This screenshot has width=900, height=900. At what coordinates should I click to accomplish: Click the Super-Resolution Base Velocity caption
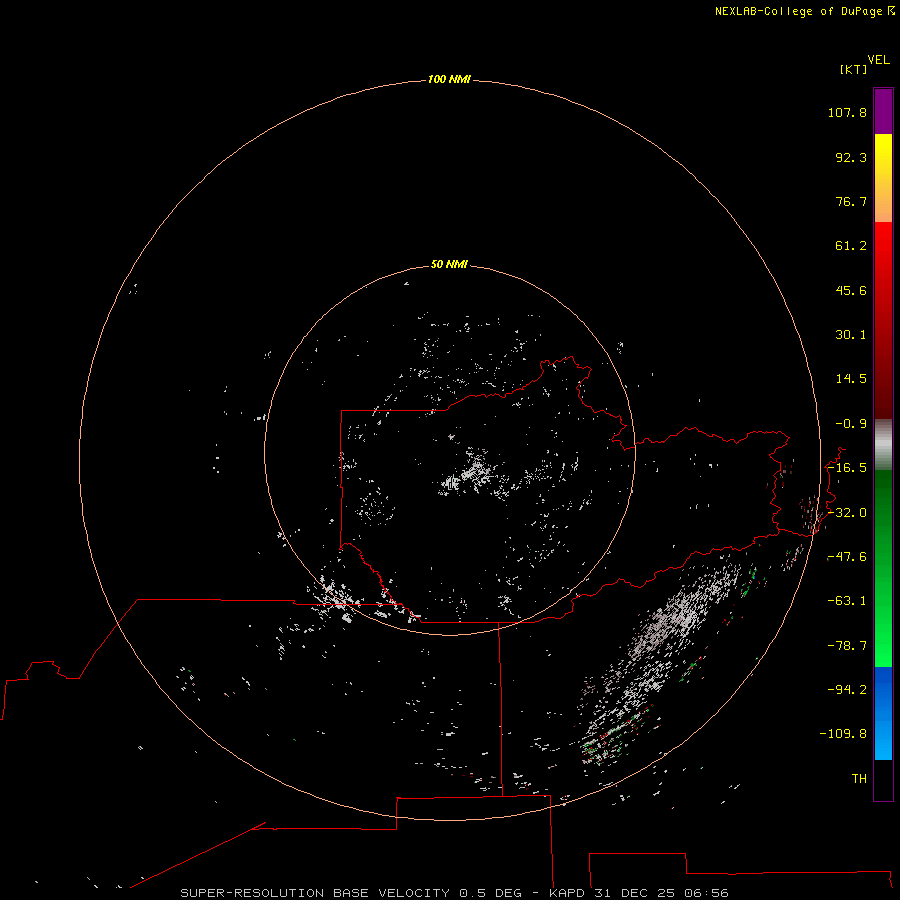click(455, 893)
